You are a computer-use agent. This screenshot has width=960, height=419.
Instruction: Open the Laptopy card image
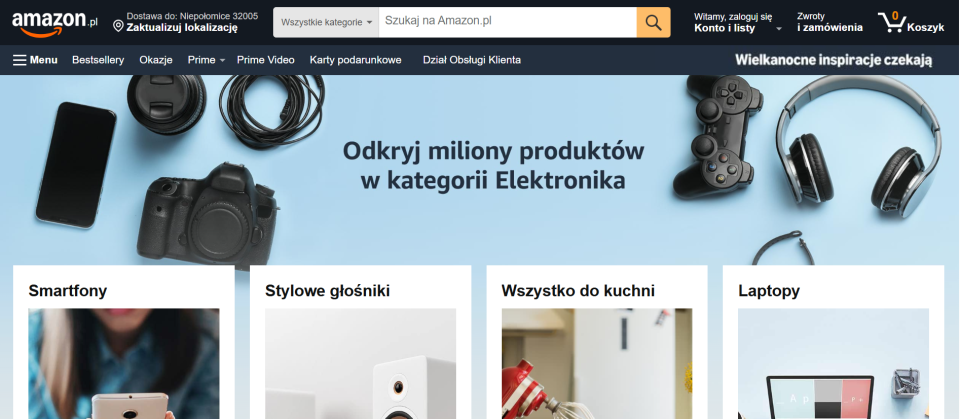[833, 364]
